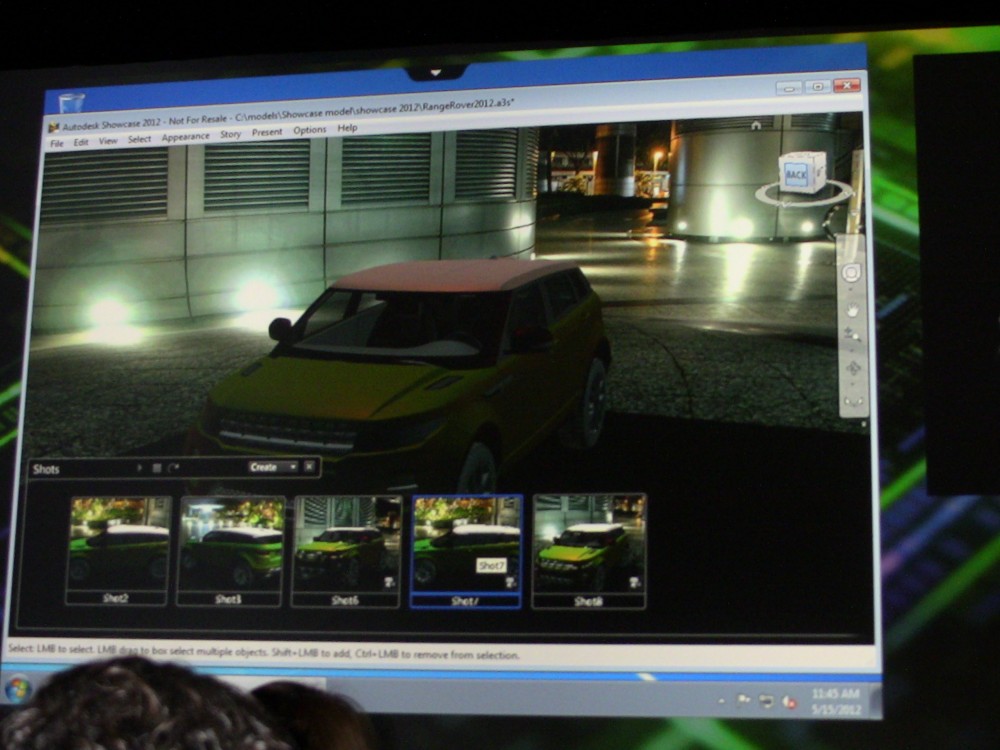
Task: Stop the shots playback
Action: pyautogui.click(x=156, y=467)
